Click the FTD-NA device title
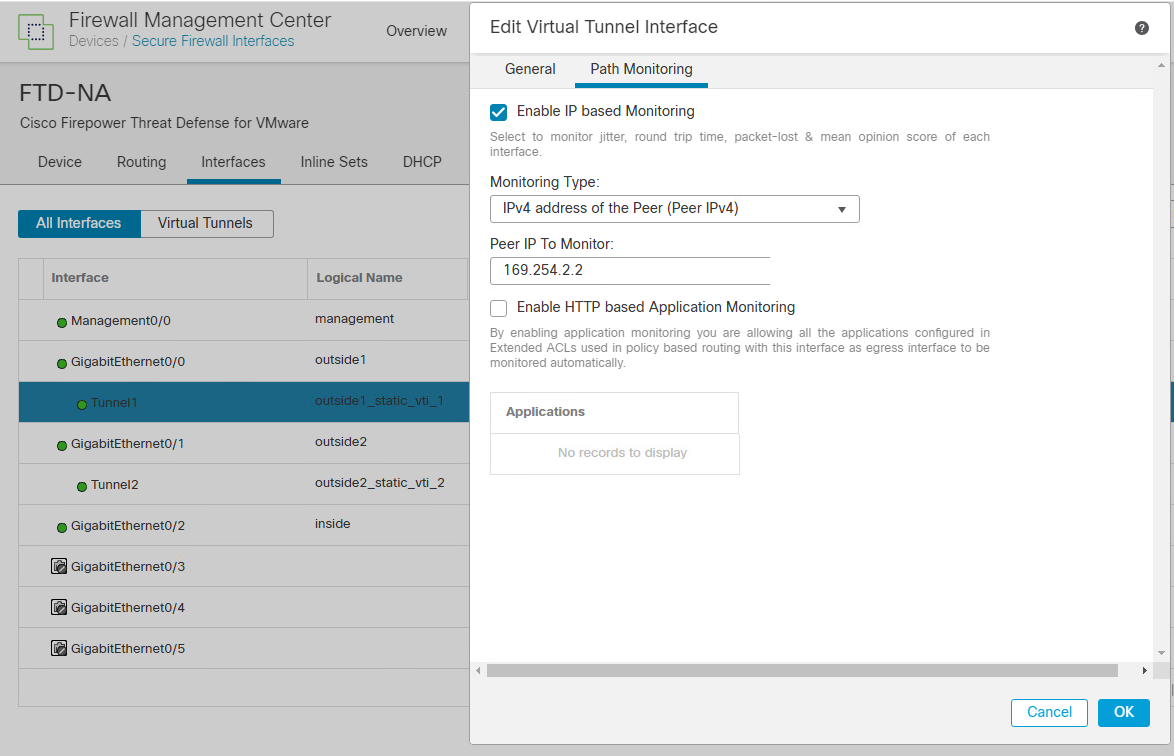 [x=65, y=93]
